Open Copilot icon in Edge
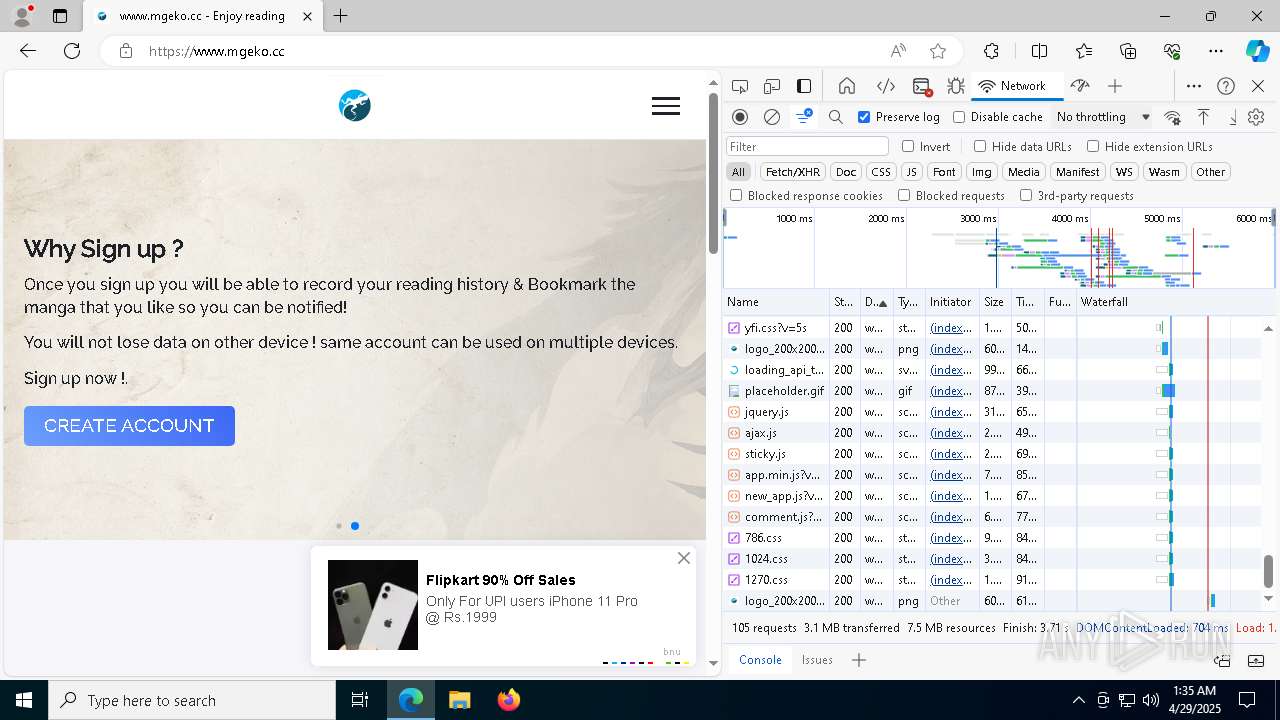 click(x=1257, y=51)
